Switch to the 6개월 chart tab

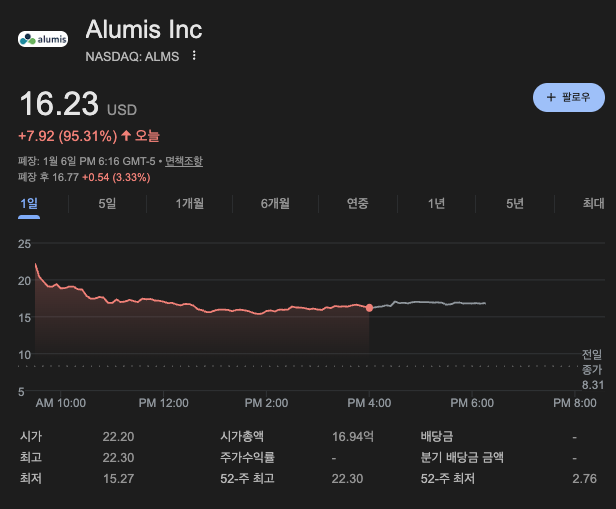(275, 203)
